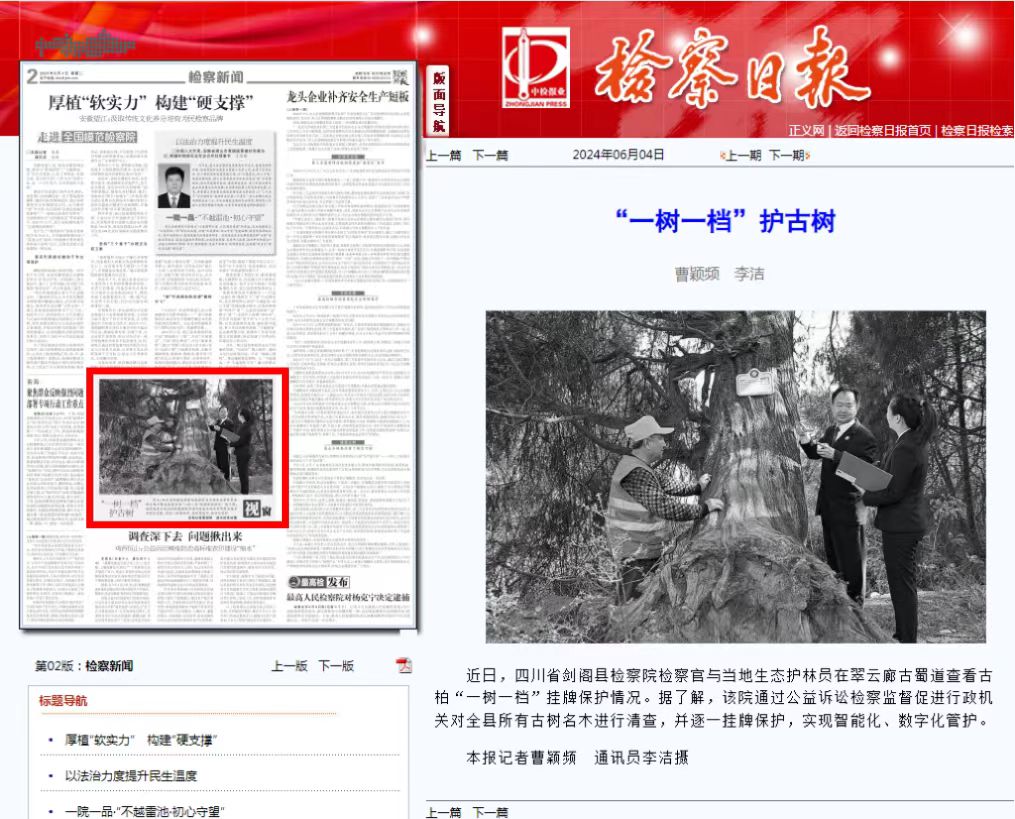Click the 中检报业 Zhongjian Press logo
The image size is (1015, 819).
[x=535, y=68]
